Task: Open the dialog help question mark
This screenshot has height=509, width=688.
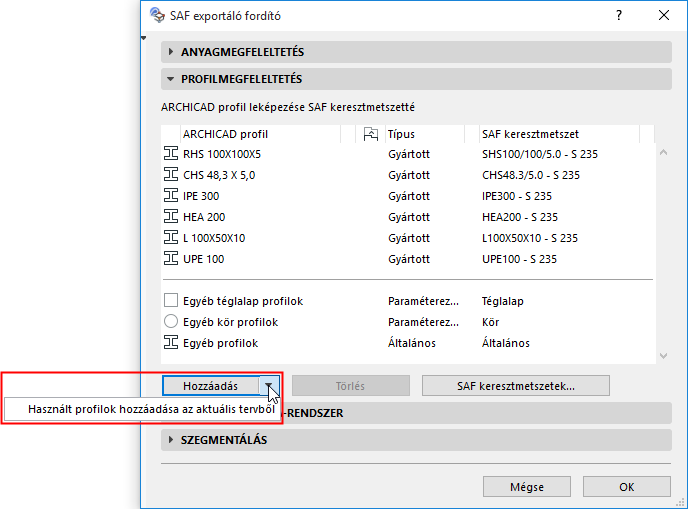Action: (x=621, y=15)
